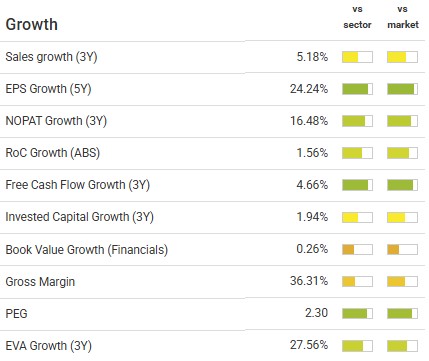Click the 27.56% EVA Growth value

309,345
